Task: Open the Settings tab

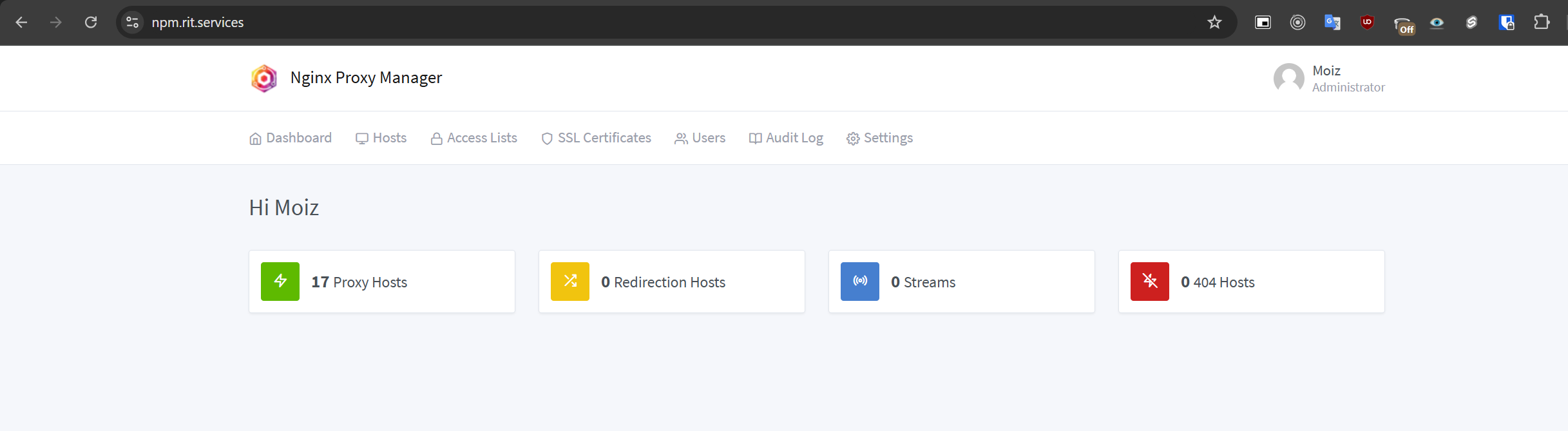Action: (x=880, y=138)
